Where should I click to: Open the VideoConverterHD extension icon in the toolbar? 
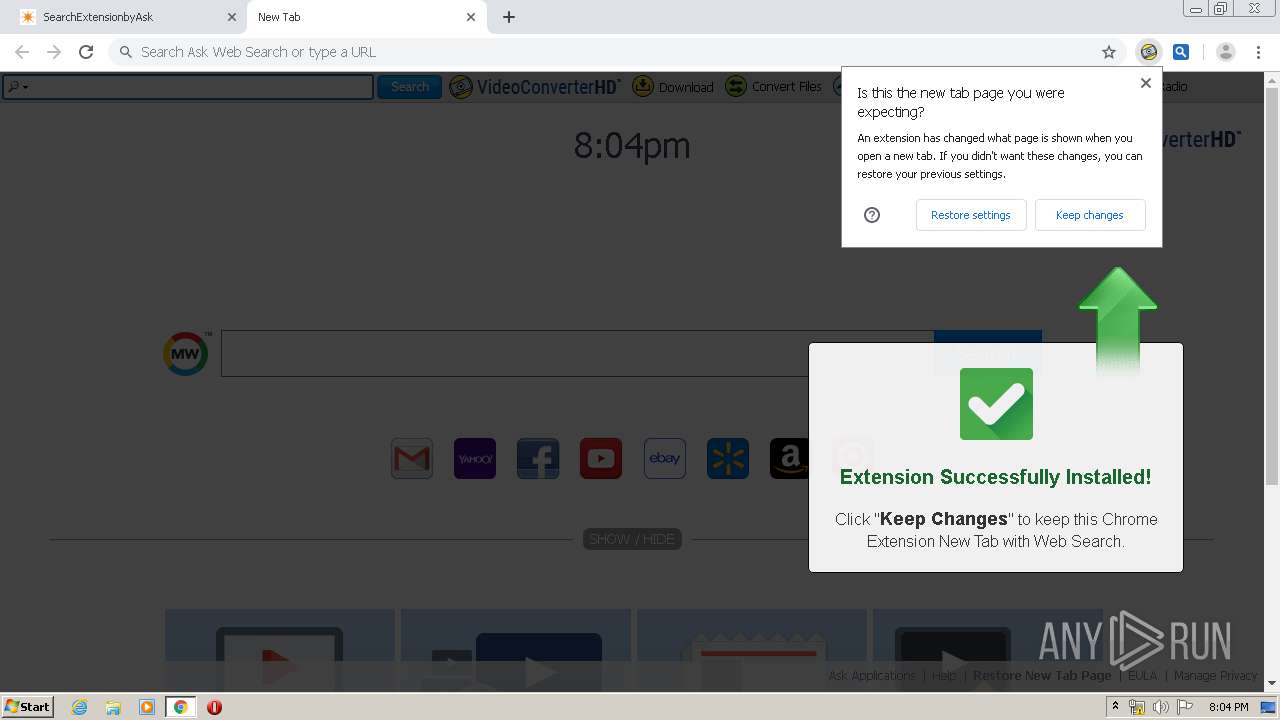[1149, 52]
